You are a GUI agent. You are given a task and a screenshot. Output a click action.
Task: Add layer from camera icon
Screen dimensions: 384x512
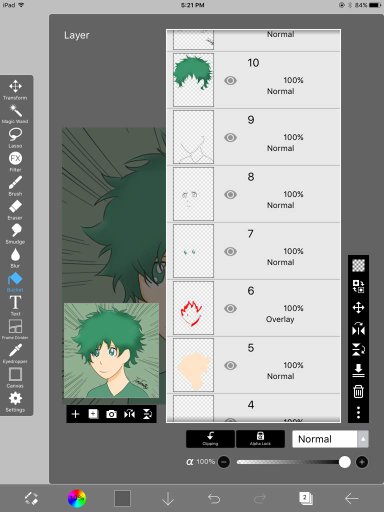tap(111, 414)
